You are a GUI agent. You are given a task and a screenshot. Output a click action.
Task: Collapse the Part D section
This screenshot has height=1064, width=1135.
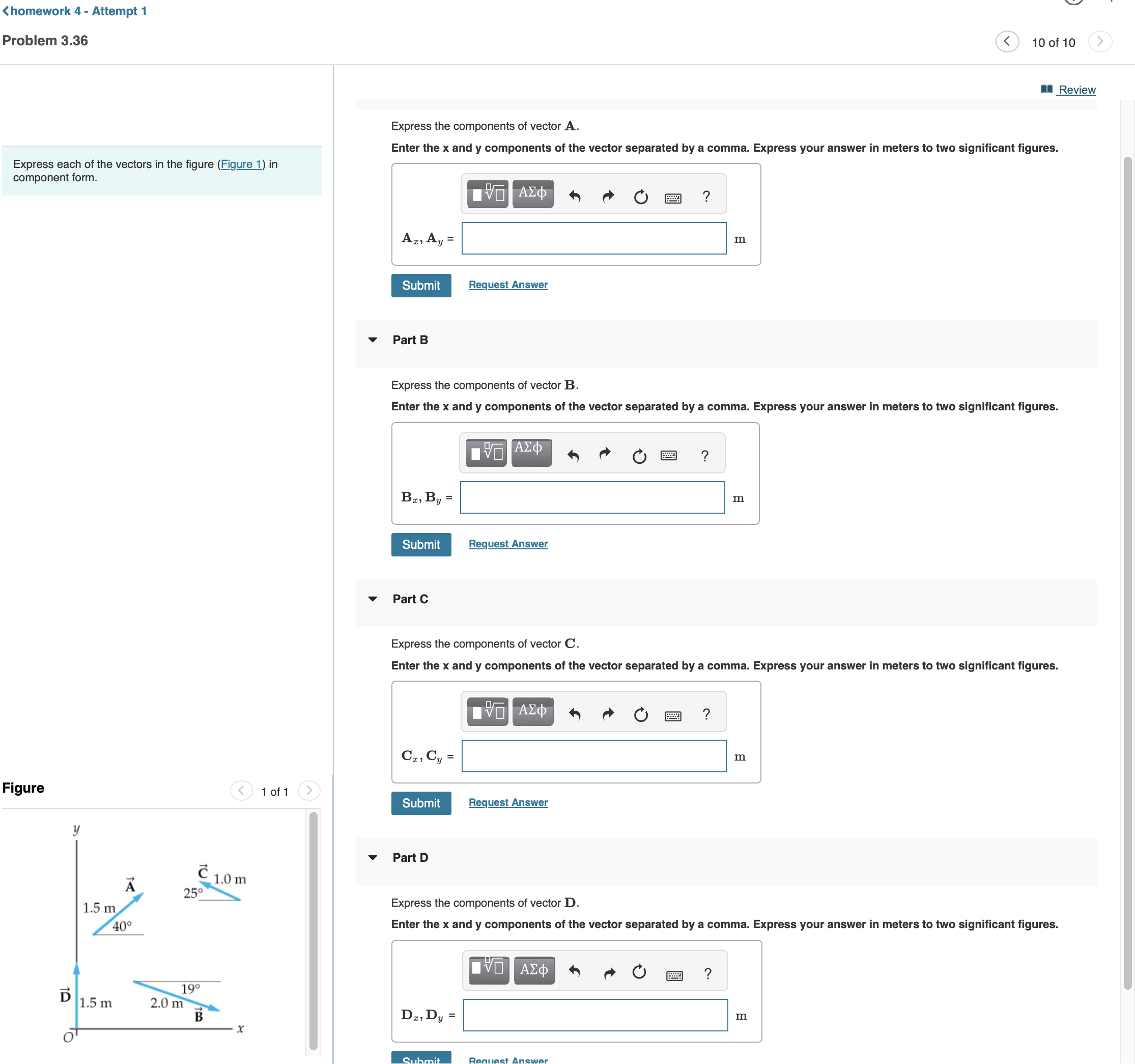373,857
